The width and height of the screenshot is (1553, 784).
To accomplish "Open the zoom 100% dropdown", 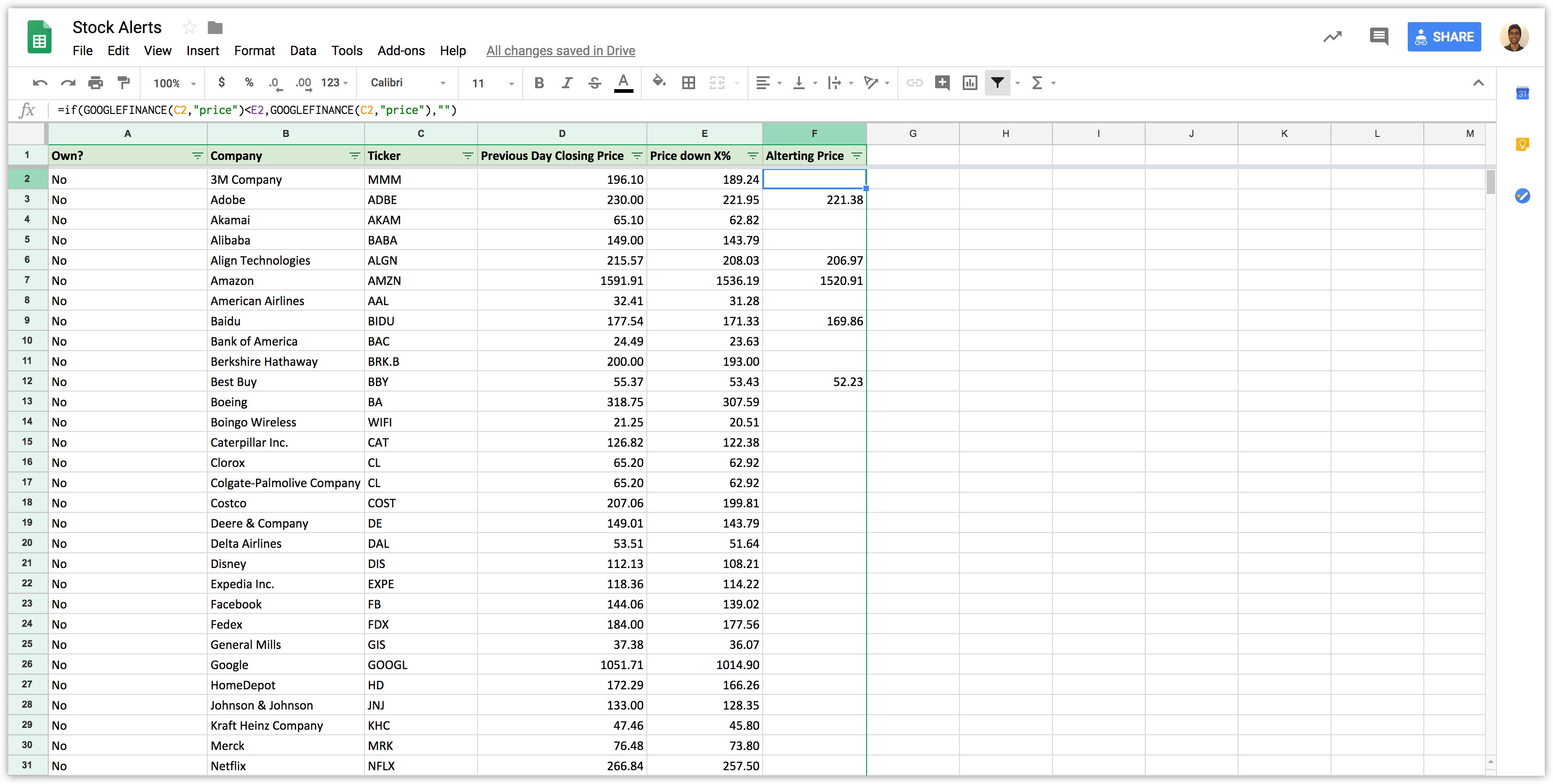I will click(x=175, y=83).
